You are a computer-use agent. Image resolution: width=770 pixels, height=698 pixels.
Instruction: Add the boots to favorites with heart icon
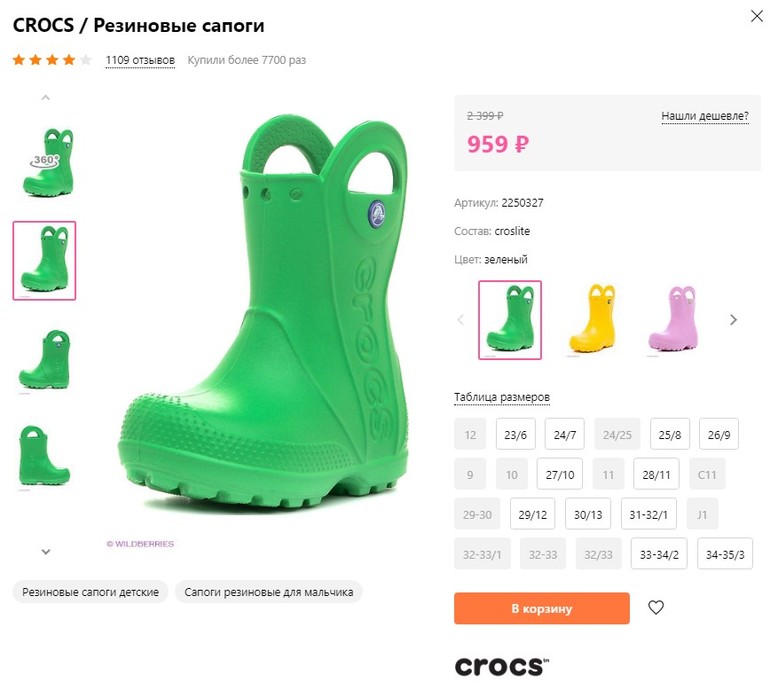tap(656, 607)
